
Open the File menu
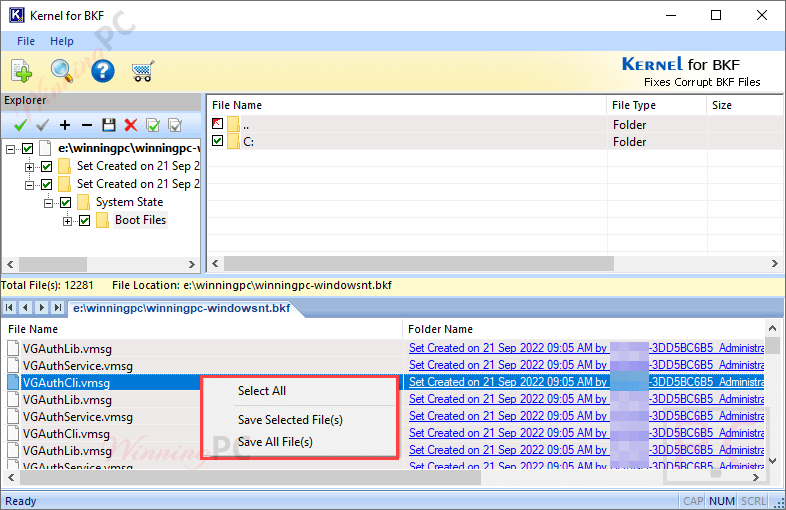point(26,41)
